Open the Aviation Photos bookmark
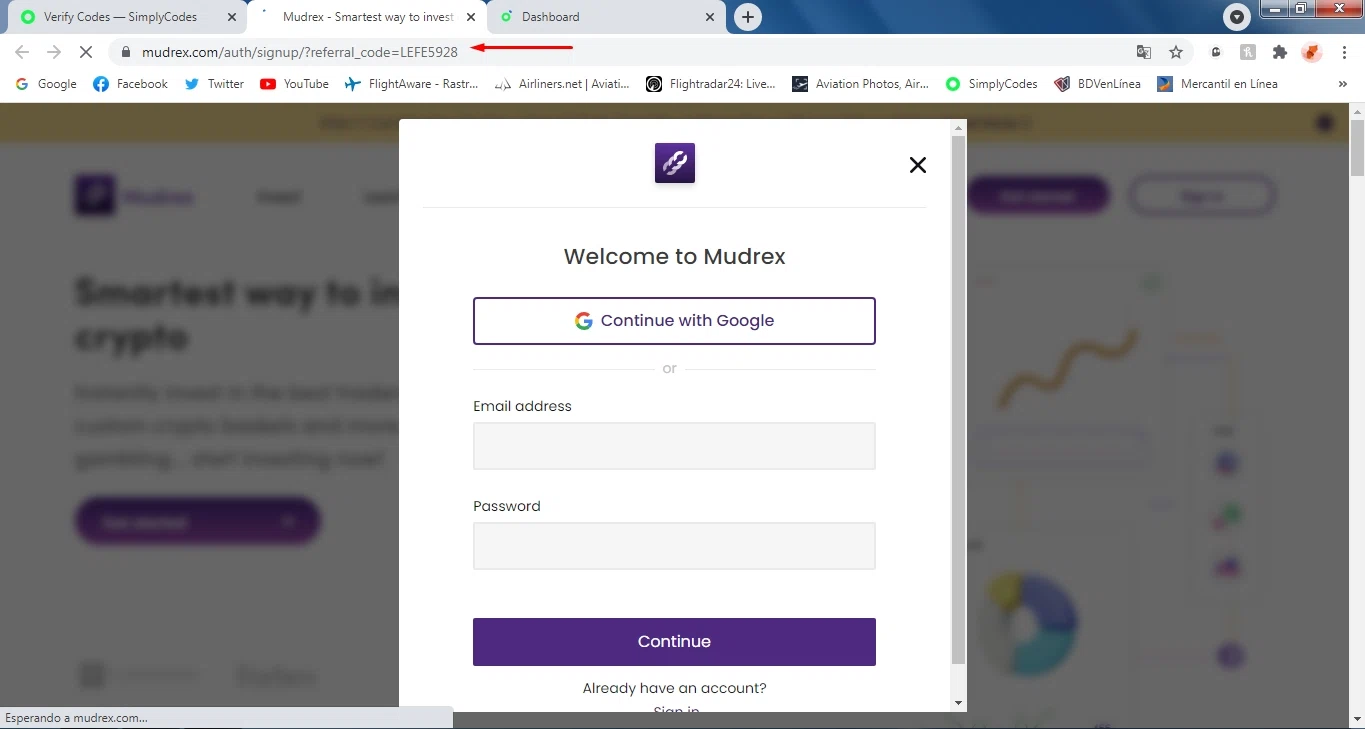Viewport: 1365px width, 729px height. coord(860,84)
